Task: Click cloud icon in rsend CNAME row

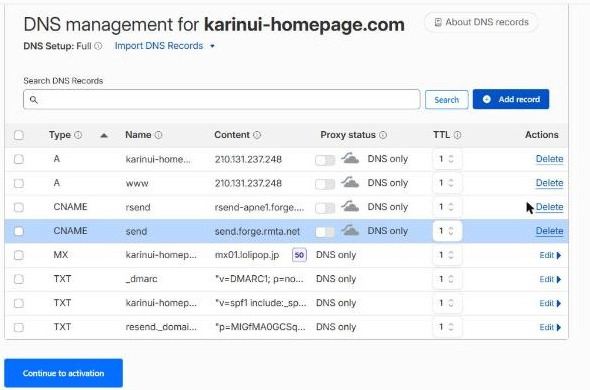Action: (x=350, y=206)
